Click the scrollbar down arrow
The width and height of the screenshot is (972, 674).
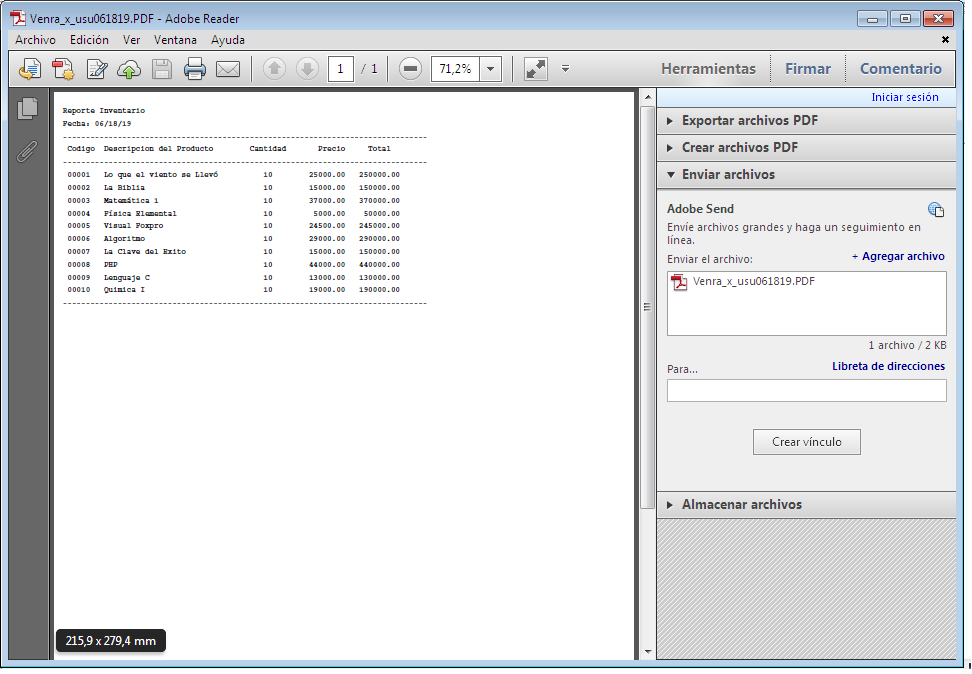(648, 652)
